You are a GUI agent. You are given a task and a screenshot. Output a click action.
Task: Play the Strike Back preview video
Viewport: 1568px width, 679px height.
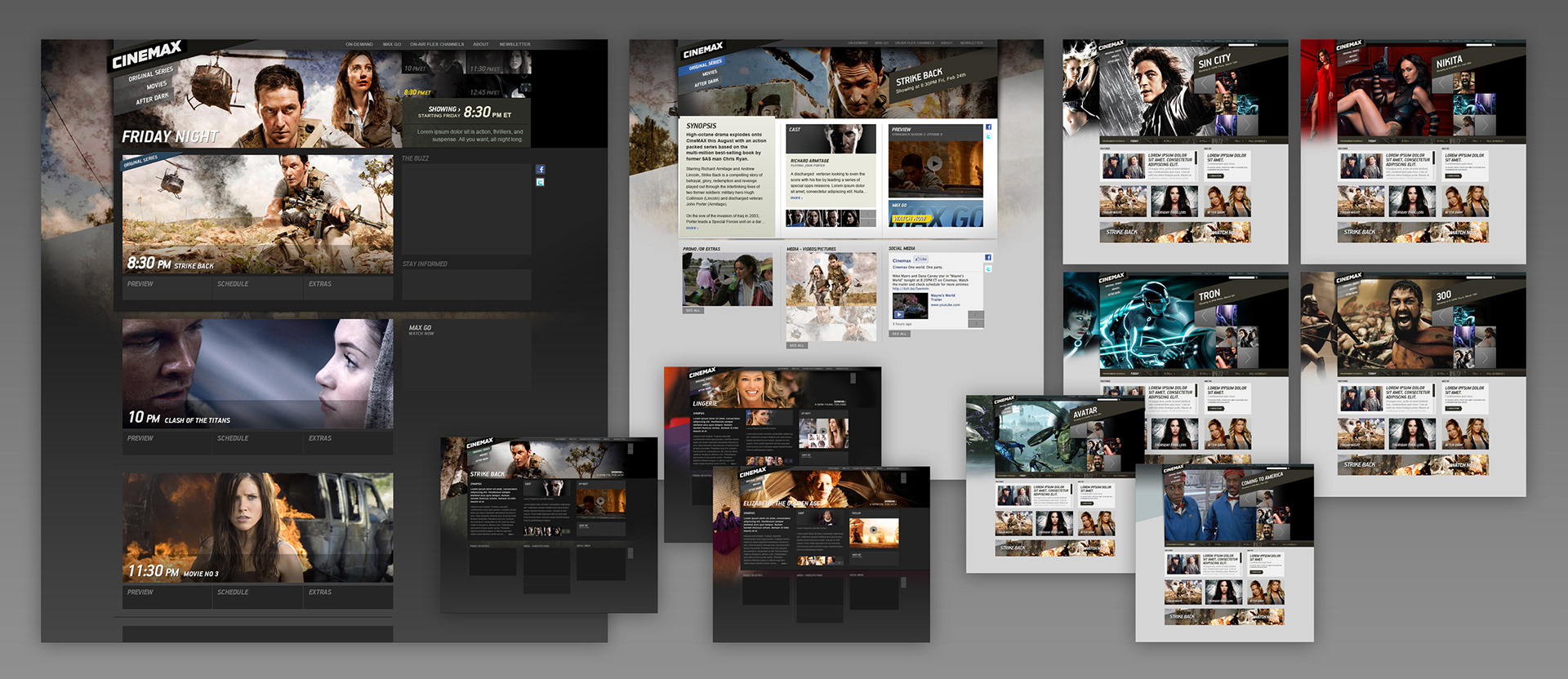(935, 164)
